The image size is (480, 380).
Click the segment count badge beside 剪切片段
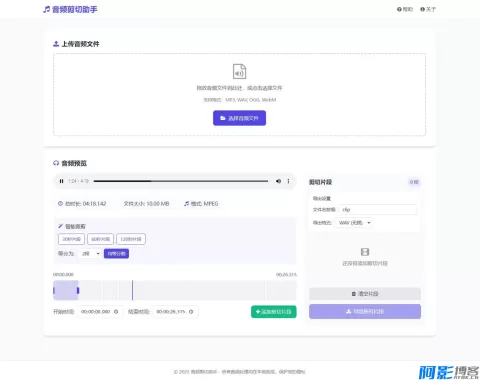(414, 182)
